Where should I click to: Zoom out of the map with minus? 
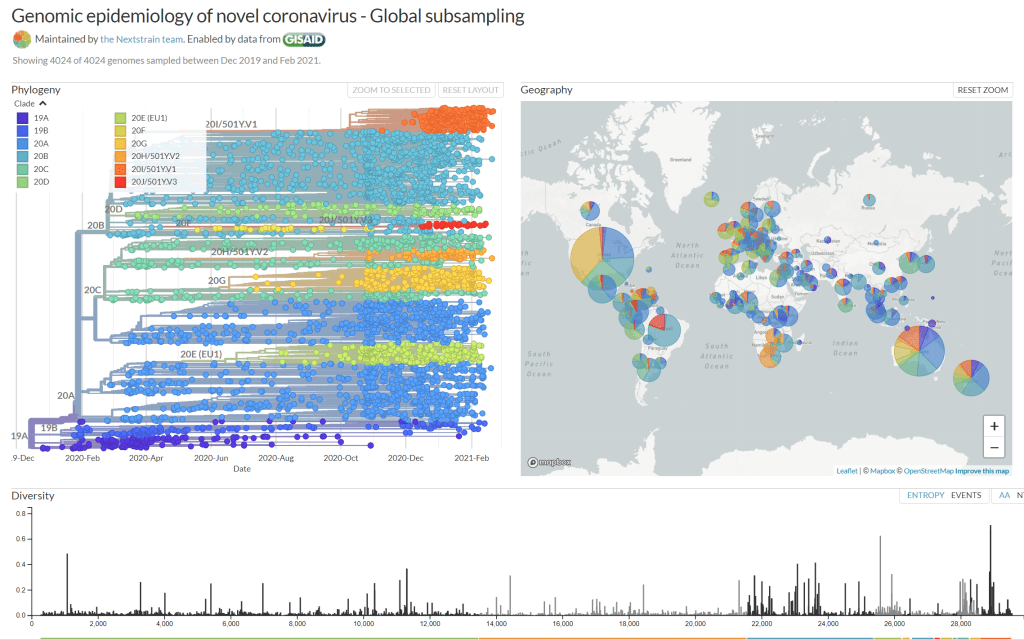(994, 447)
